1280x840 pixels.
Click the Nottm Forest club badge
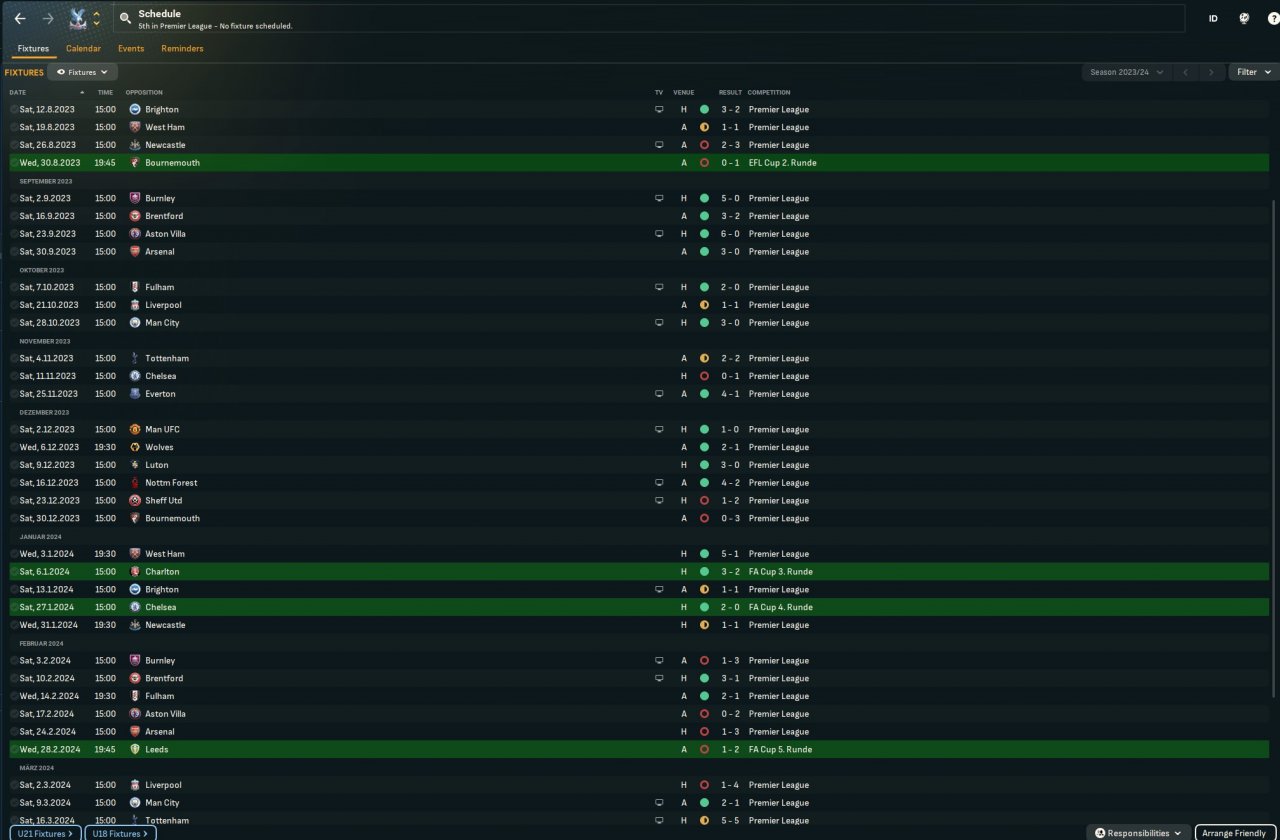tap(135, 483)
